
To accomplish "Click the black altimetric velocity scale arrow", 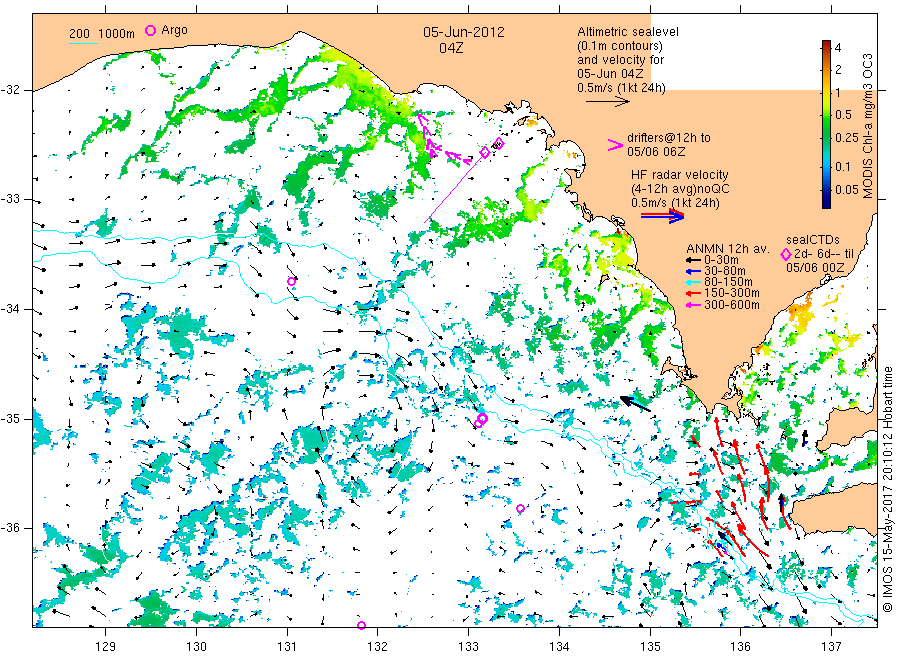I will pyautogui.click(x=608, y=102).
